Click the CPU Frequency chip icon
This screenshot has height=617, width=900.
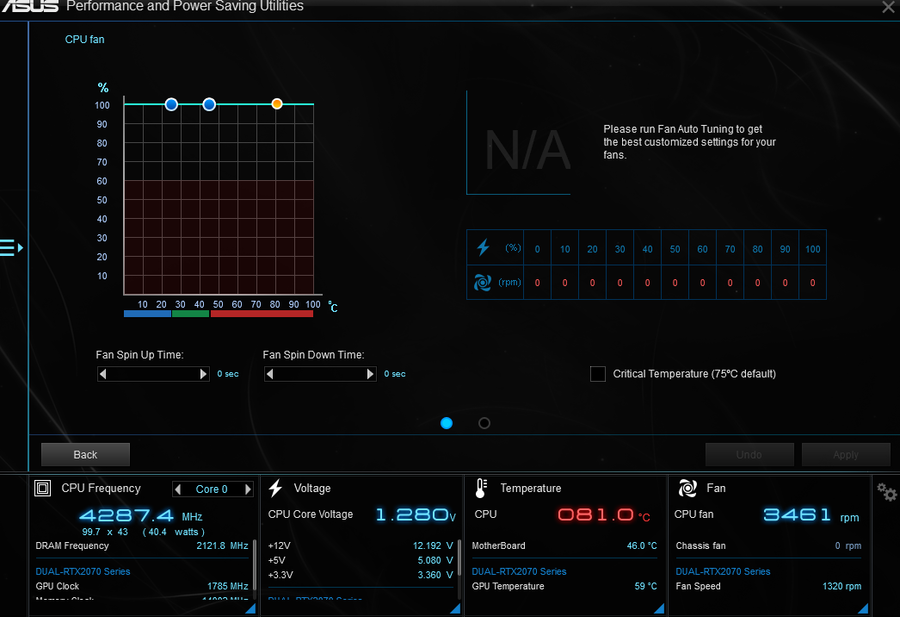tap(42, 488)
